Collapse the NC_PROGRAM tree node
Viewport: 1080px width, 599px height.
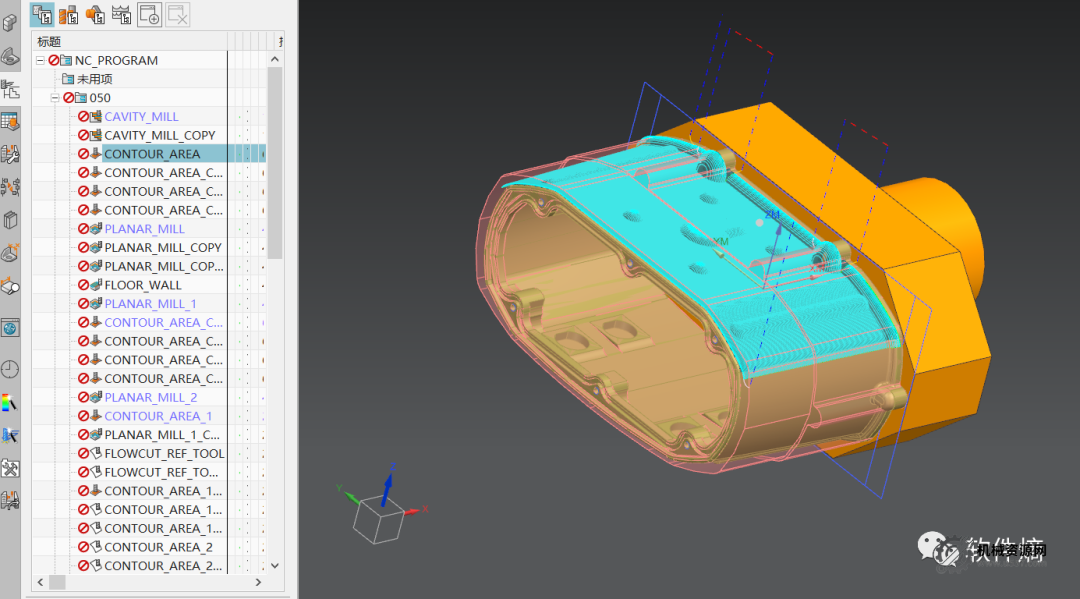pos(40,61)
